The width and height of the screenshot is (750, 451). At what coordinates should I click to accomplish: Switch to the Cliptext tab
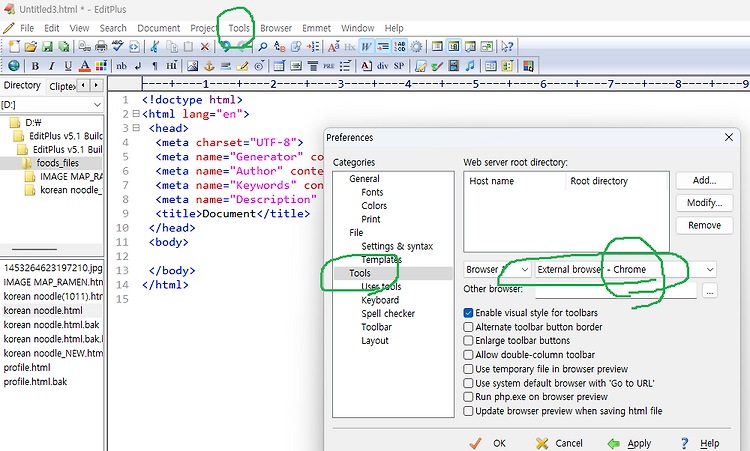click(62, 86)
